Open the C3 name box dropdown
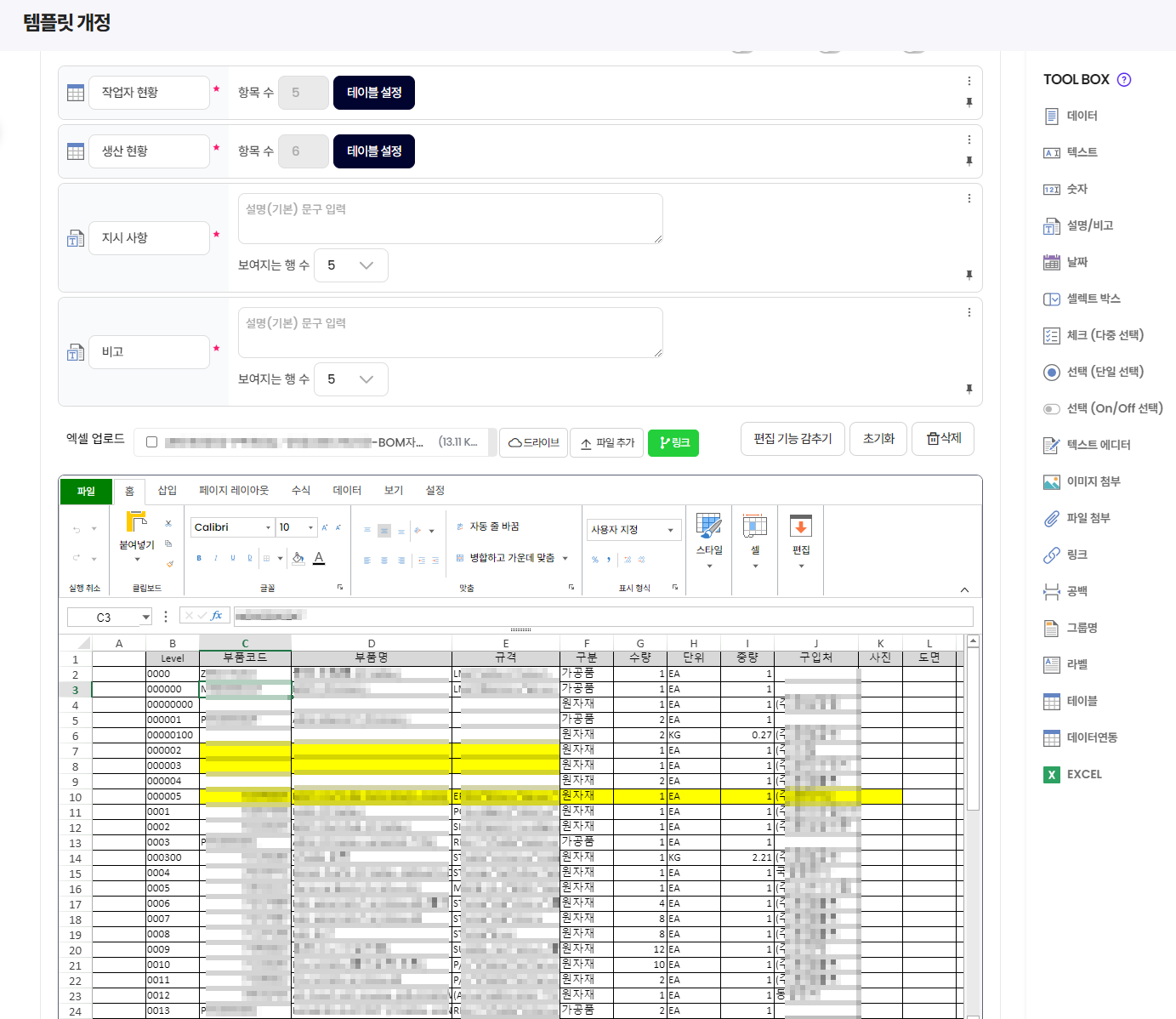This screenshot has height=1019, width=1176. tap(146, 618)
